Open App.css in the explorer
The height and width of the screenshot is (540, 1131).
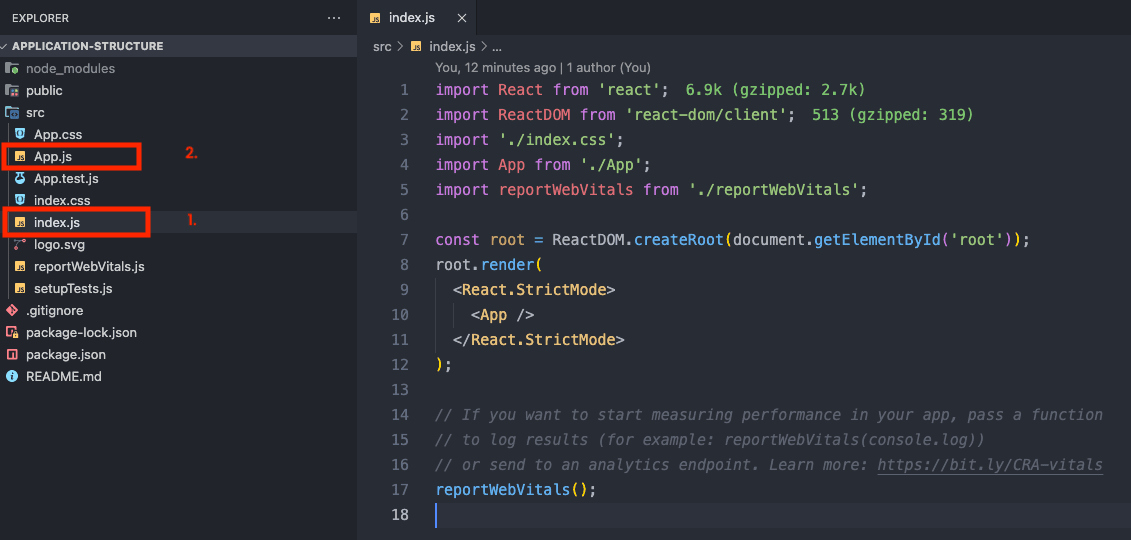58,134
